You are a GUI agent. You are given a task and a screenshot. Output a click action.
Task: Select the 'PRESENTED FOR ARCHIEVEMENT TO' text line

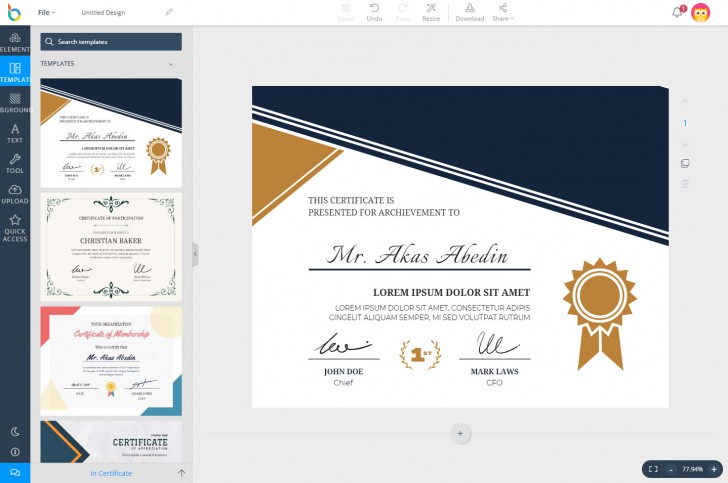pos(384,213)
